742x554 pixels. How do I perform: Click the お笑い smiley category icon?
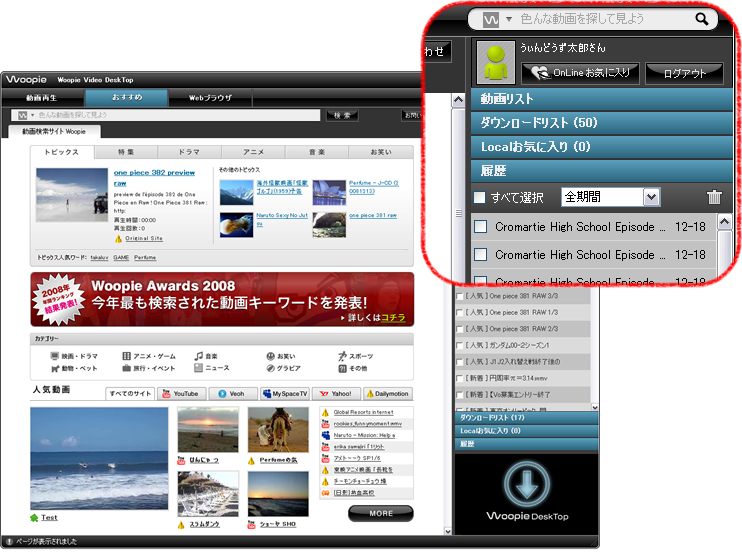click(270, 356)
